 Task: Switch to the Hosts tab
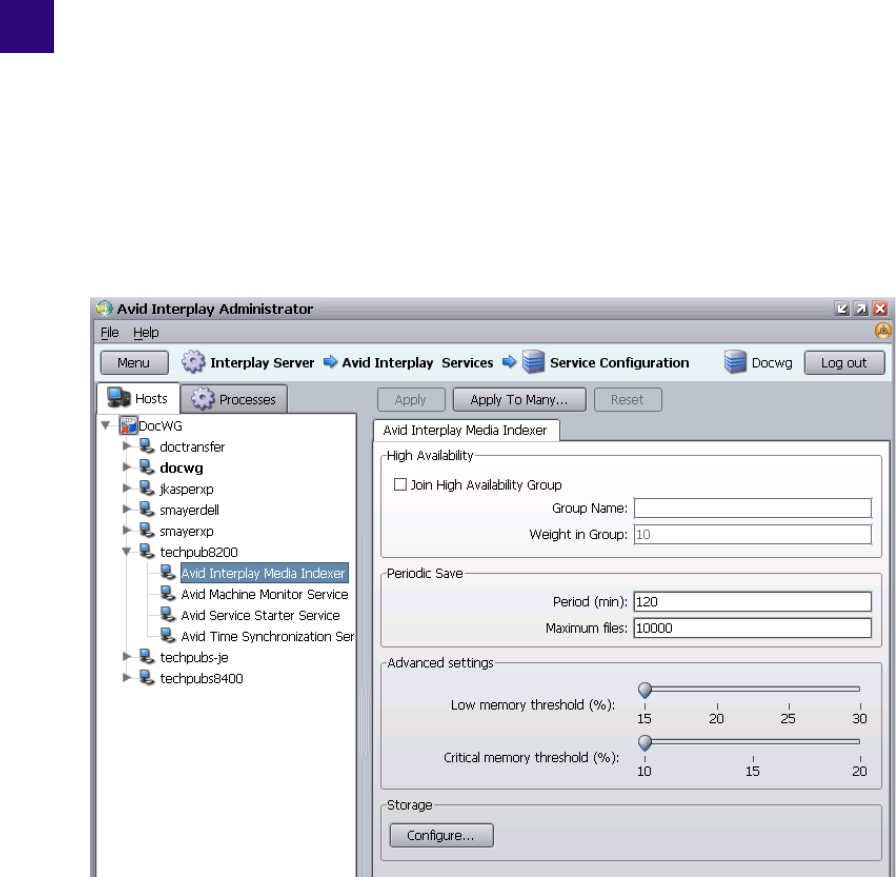click(x=138, y=398)
